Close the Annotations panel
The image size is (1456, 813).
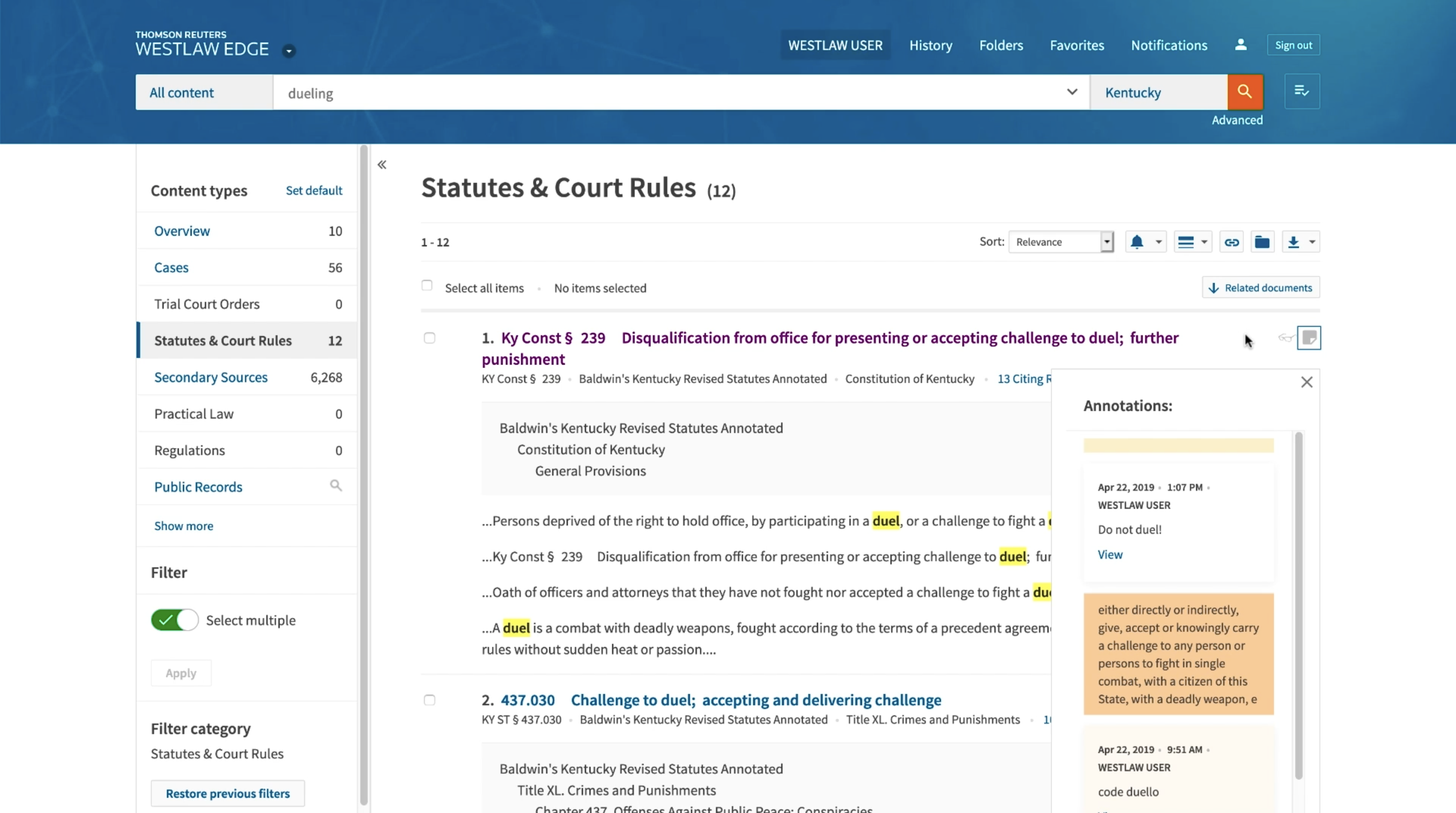click(1306, 382)
